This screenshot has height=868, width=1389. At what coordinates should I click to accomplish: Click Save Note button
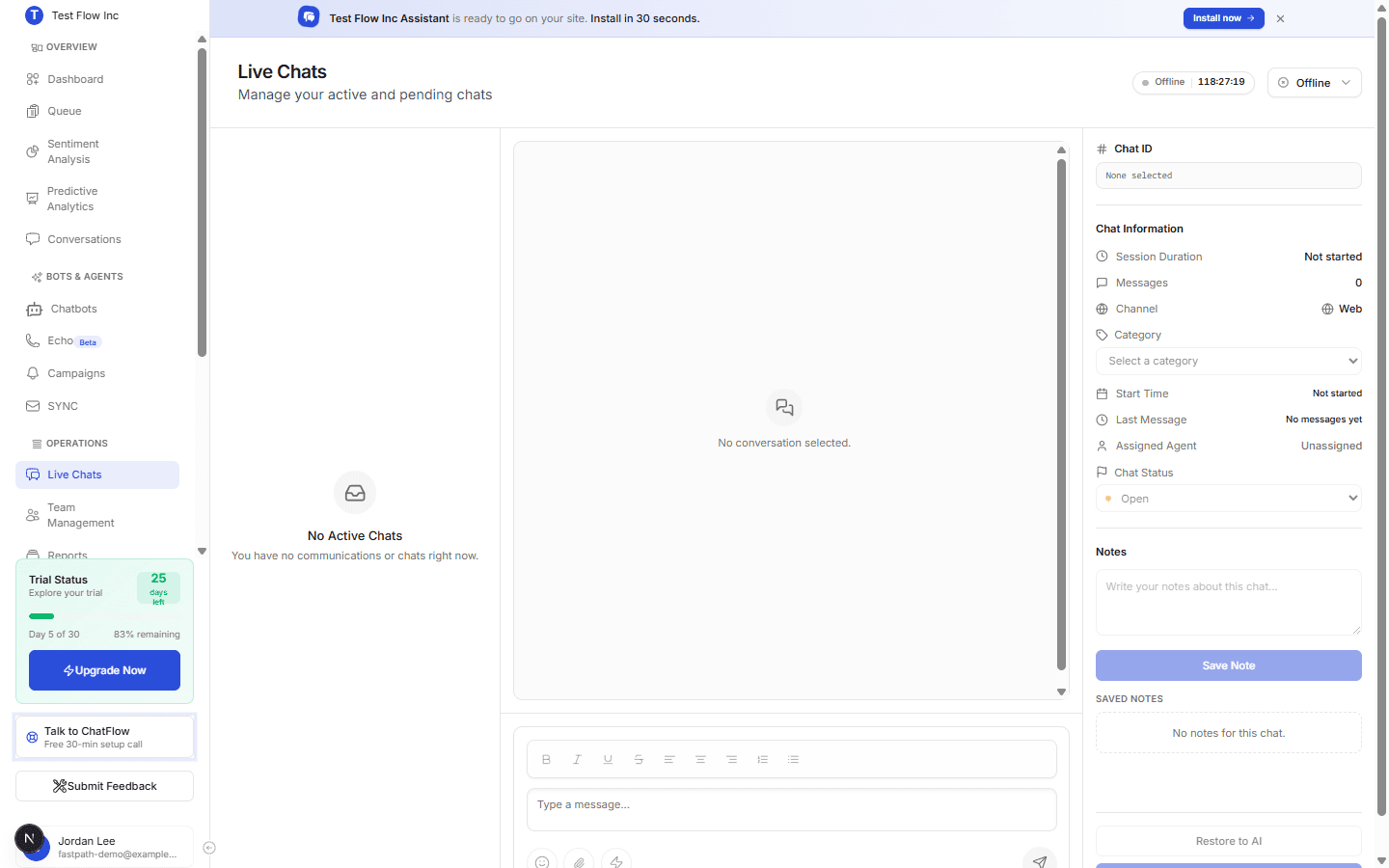(x=1228, y=665)
